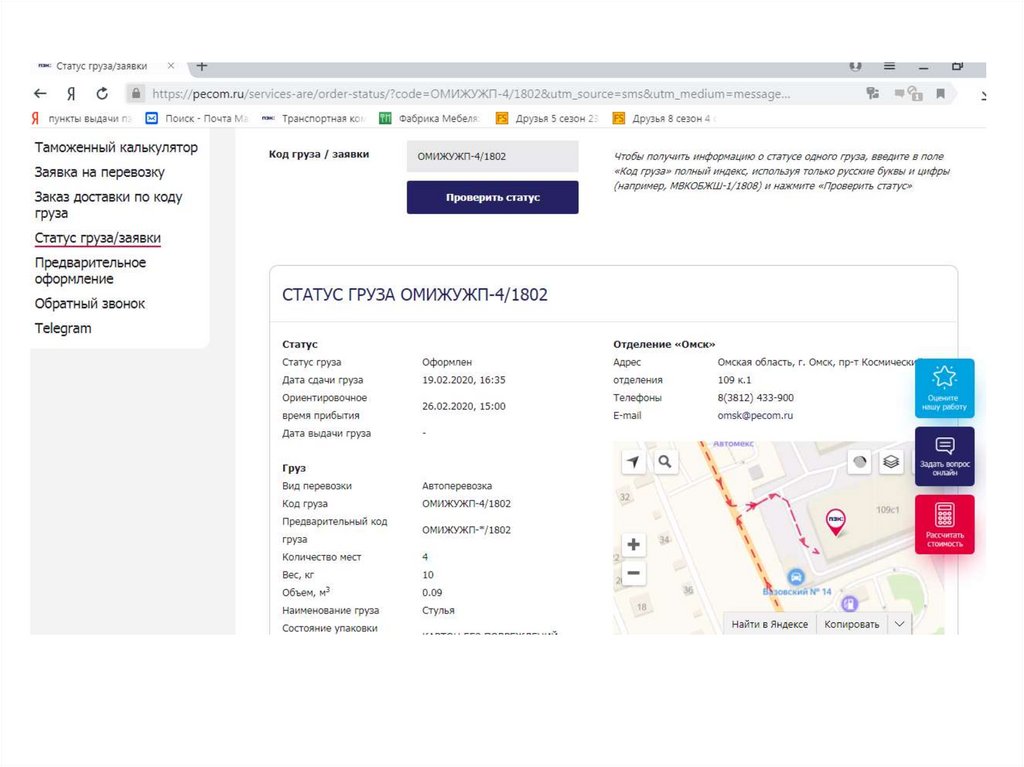Click the 'Оцените нашу работу' star widget

click(944, 388)
